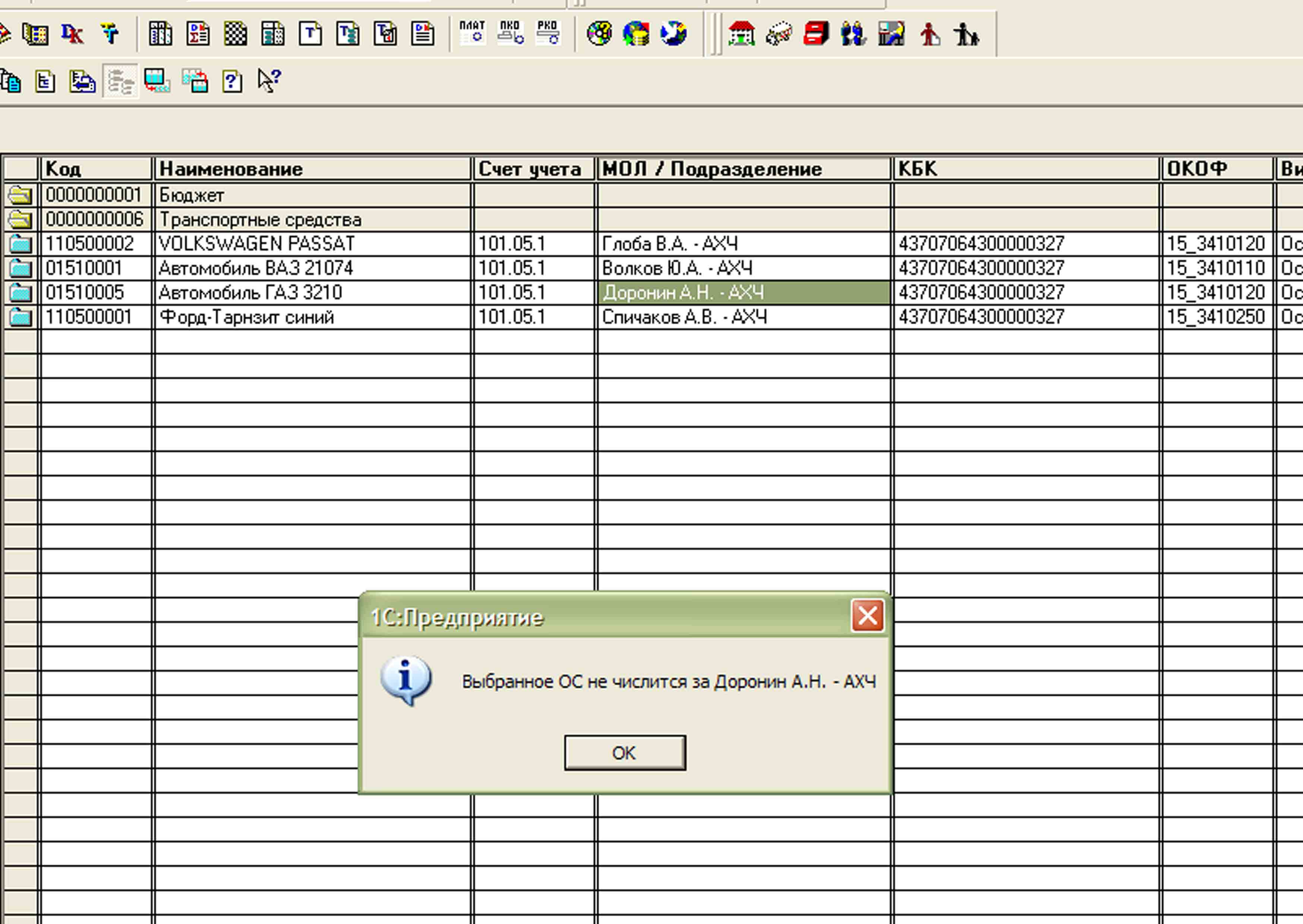Click the ПЛАТ payment order icon
This screenshot has height=924, width=1303.
click(x=472, y=33)
